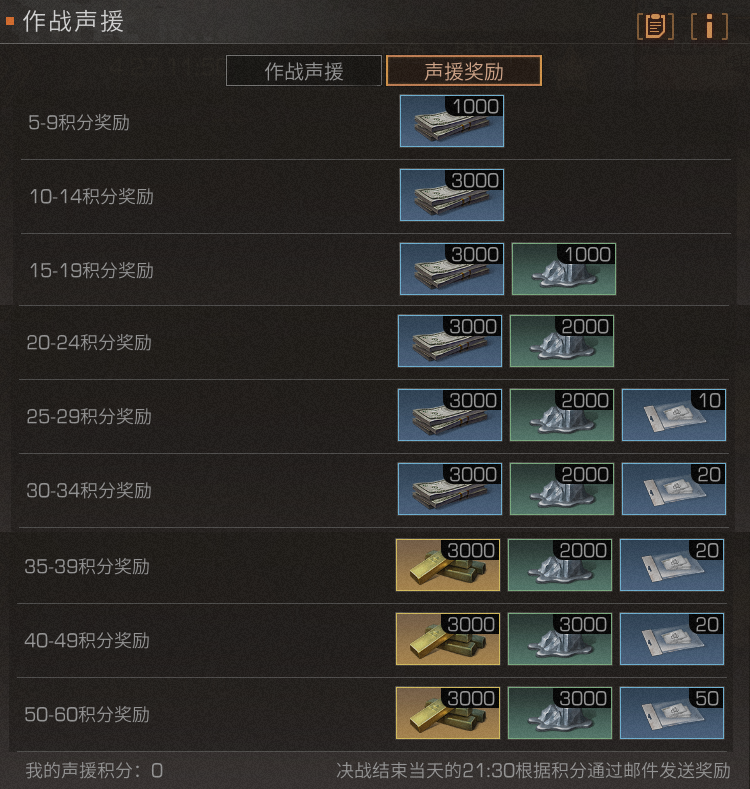The height and width of the screenshot is (789, 750).
Task: Click the 10 packet reward in 25-29积分奖励
Action: (674, 415)
